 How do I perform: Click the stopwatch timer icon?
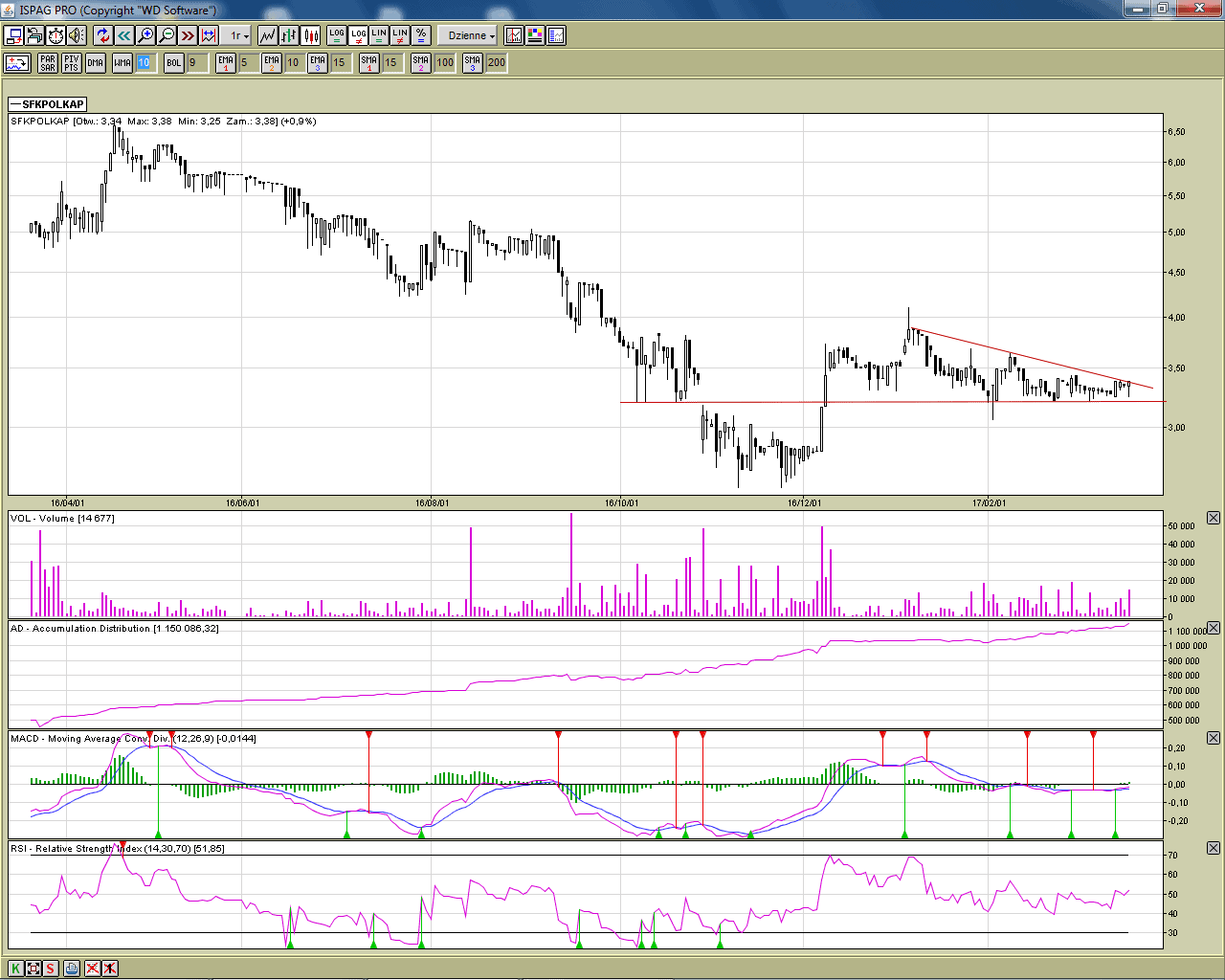tap(56, 35)
